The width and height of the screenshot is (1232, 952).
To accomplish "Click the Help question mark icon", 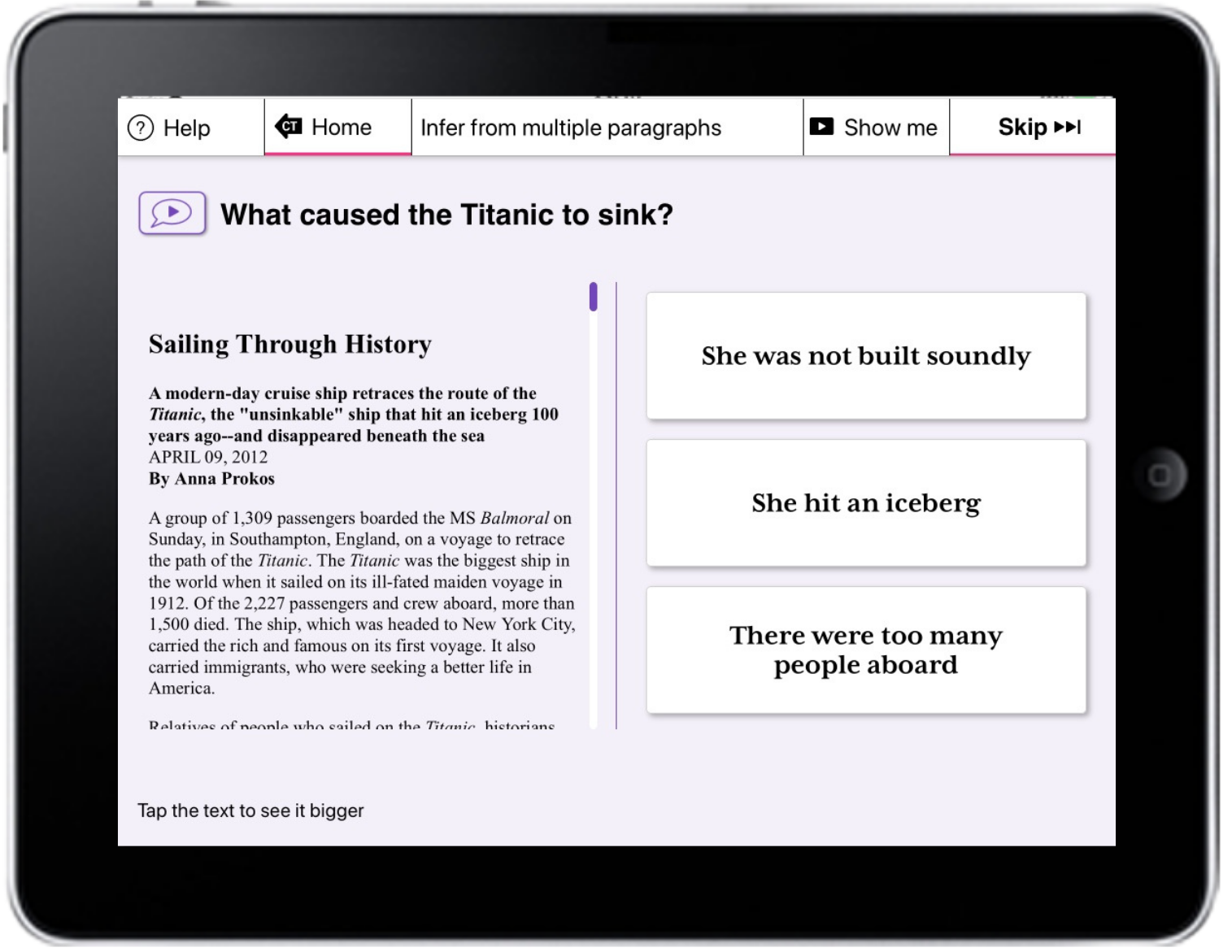I will (141, 128).
